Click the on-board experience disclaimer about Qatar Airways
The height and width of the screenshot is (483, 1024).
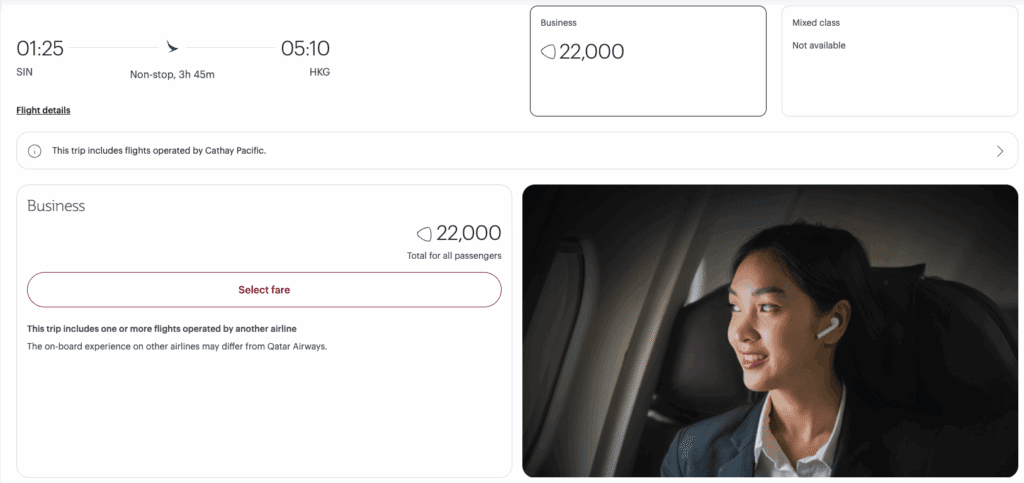(177, 346)
